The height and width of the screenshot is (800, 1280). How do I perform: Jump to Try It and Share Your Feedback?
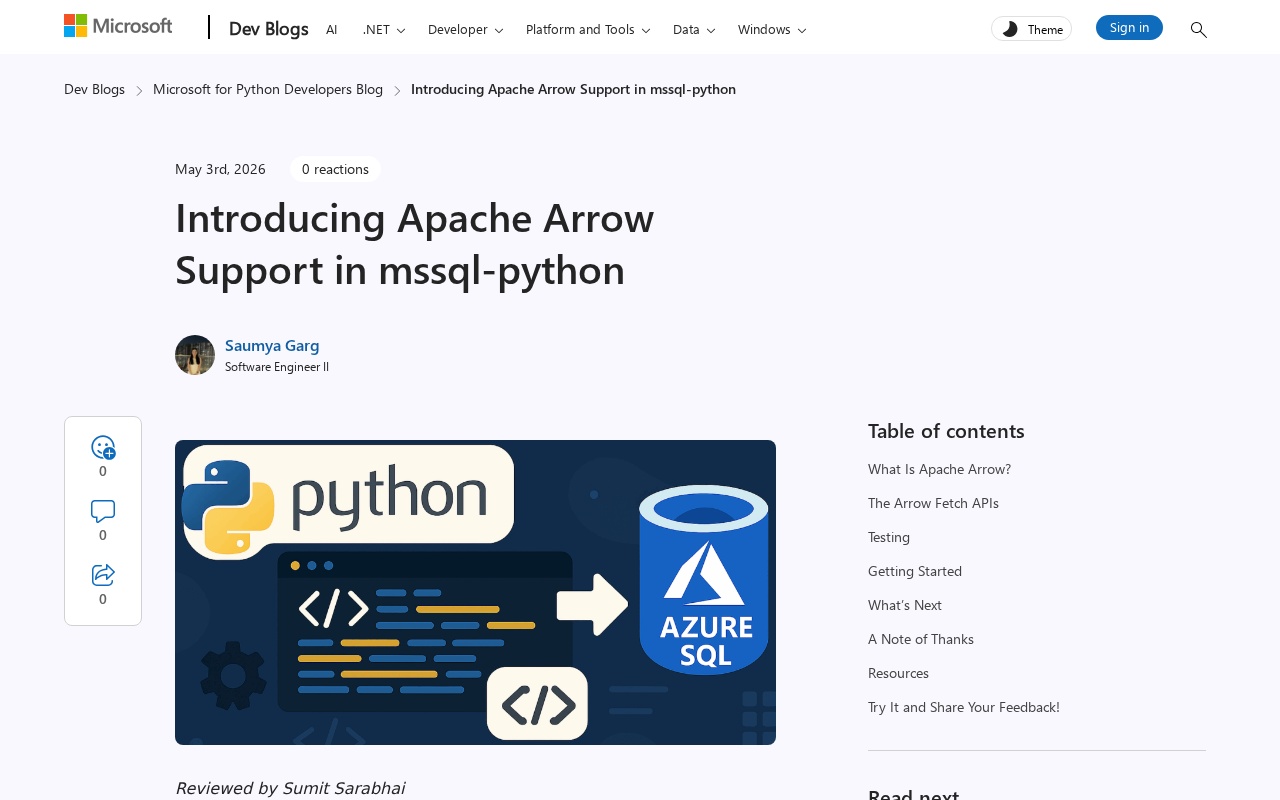964,707
